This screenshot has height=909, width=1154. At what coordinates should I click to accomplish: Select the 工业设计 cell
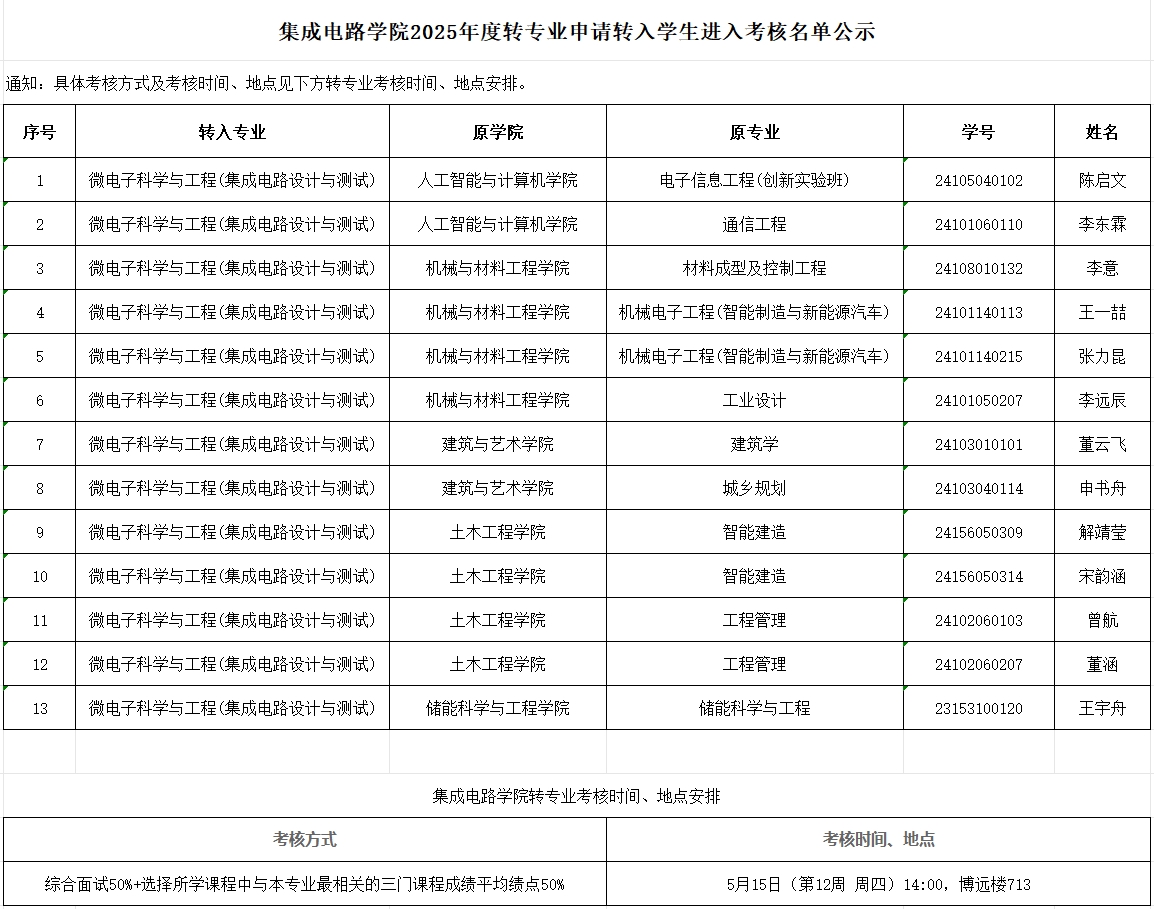coord(754,401)
